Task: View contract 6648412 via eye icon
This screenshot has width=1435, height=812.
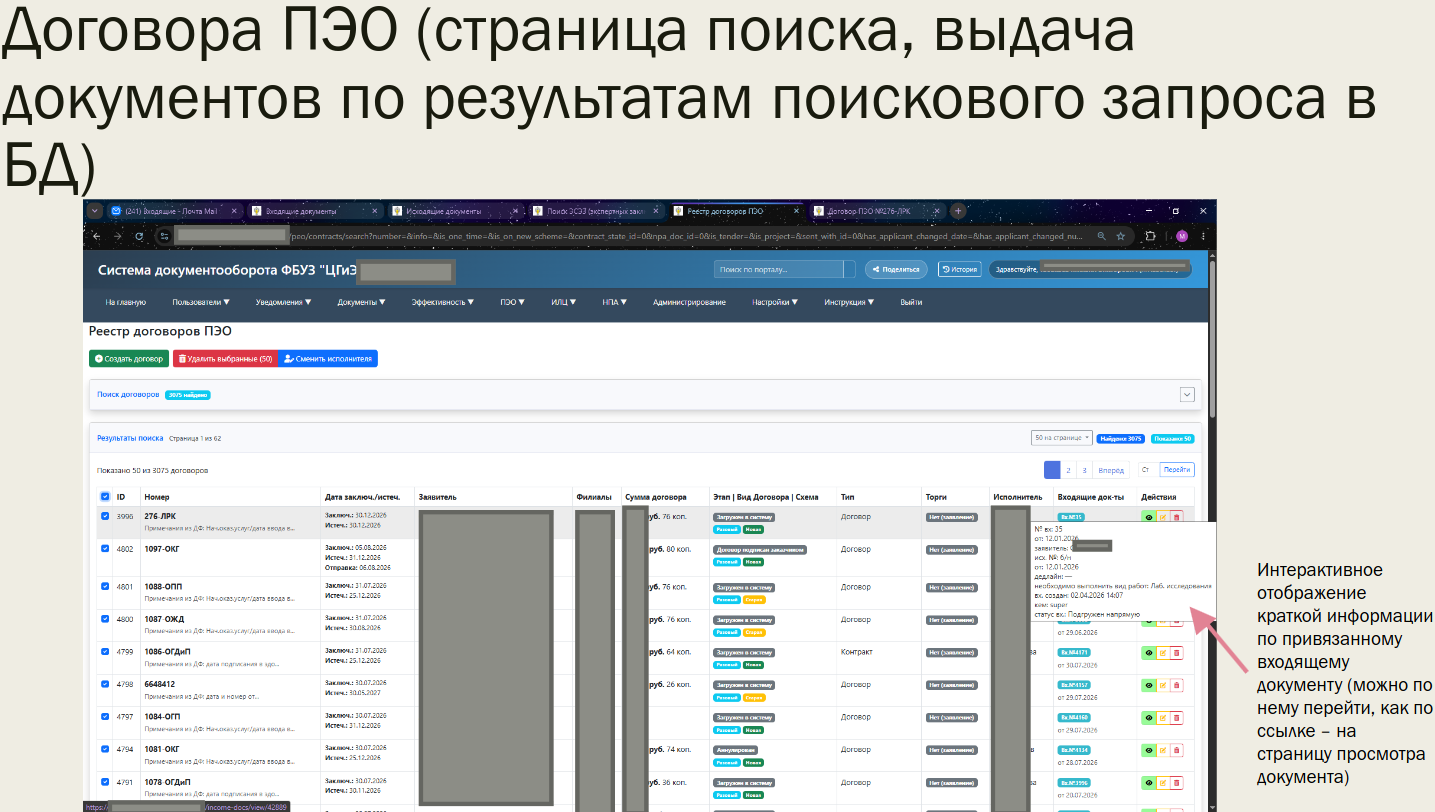Action: 1148,685
